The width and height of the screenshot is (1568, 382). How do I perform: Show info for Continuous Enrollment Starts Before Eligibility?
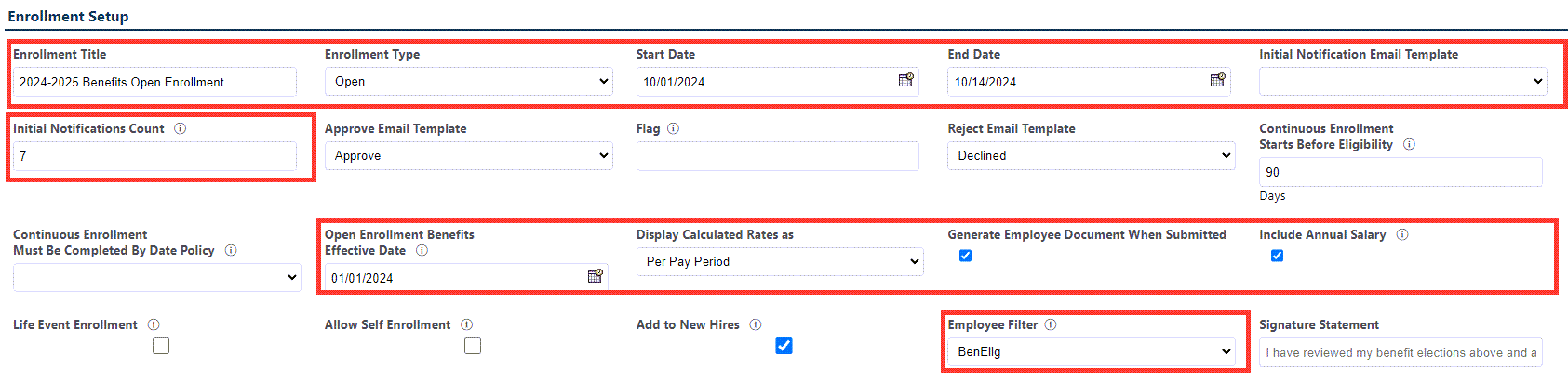(x=1409, y=144)
